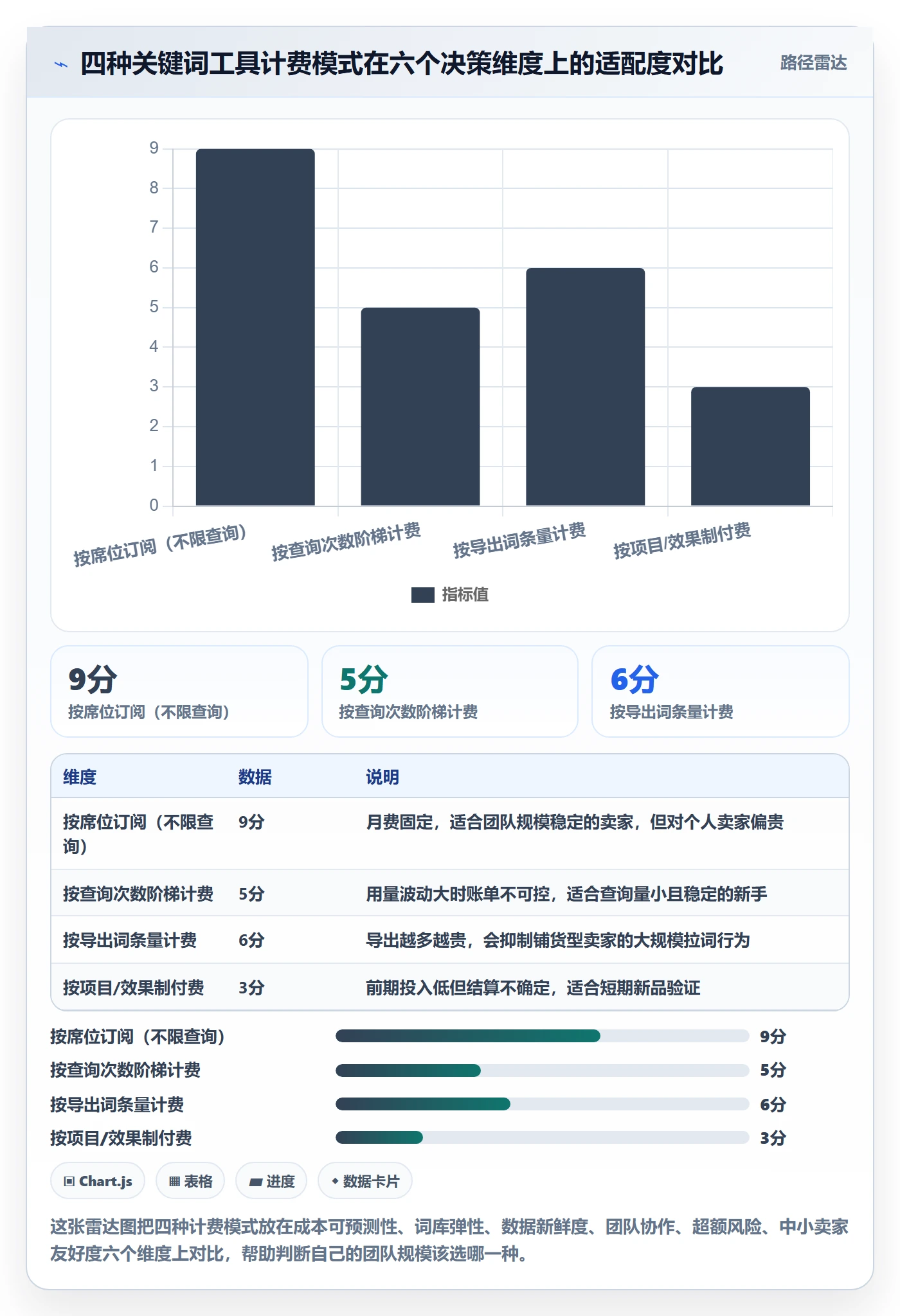Screen dimensions: 900x1316
Task: Click the 指标值 legend label
Action: [x=465, y=595]
